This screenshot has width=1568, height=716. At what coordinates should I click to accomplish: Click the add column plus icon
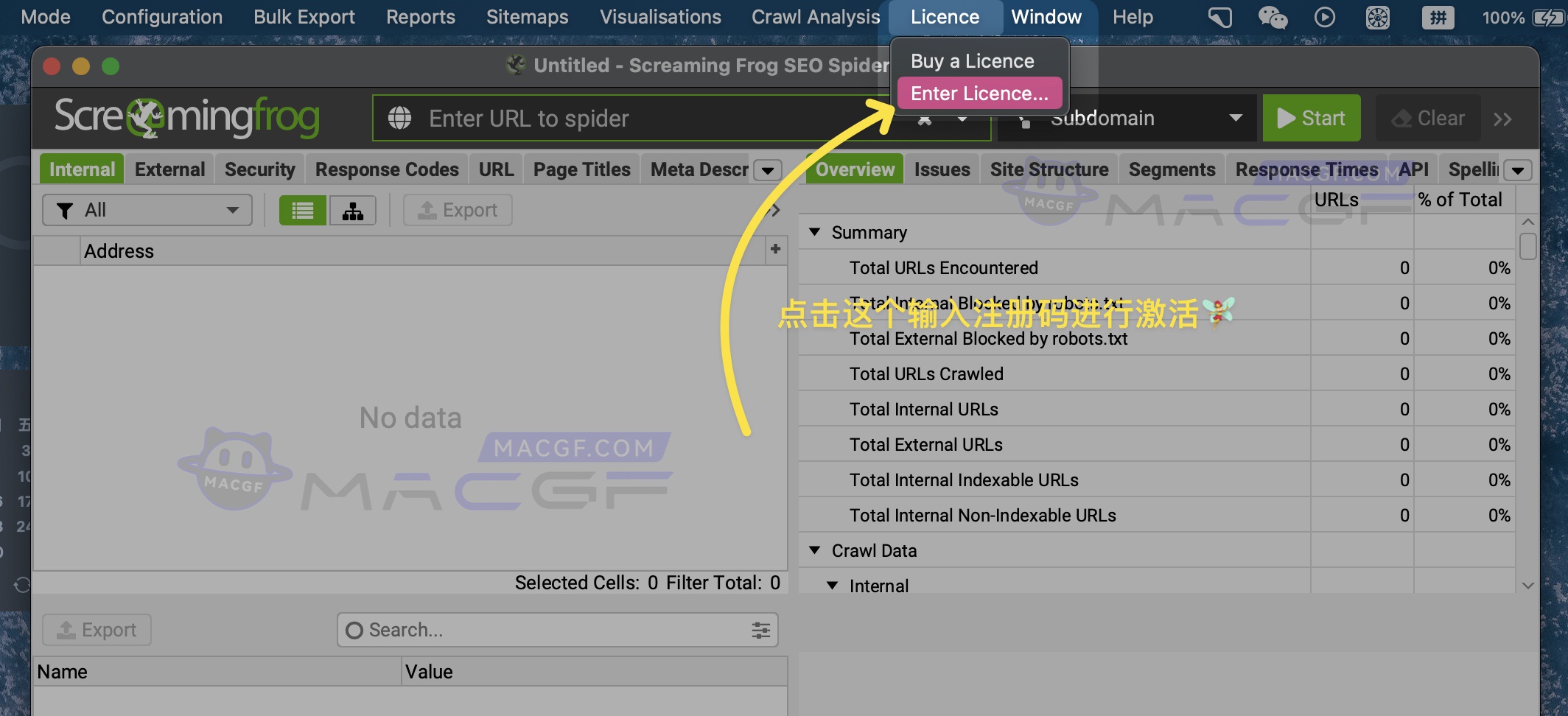pyautogui.click(x=775, y=250)
